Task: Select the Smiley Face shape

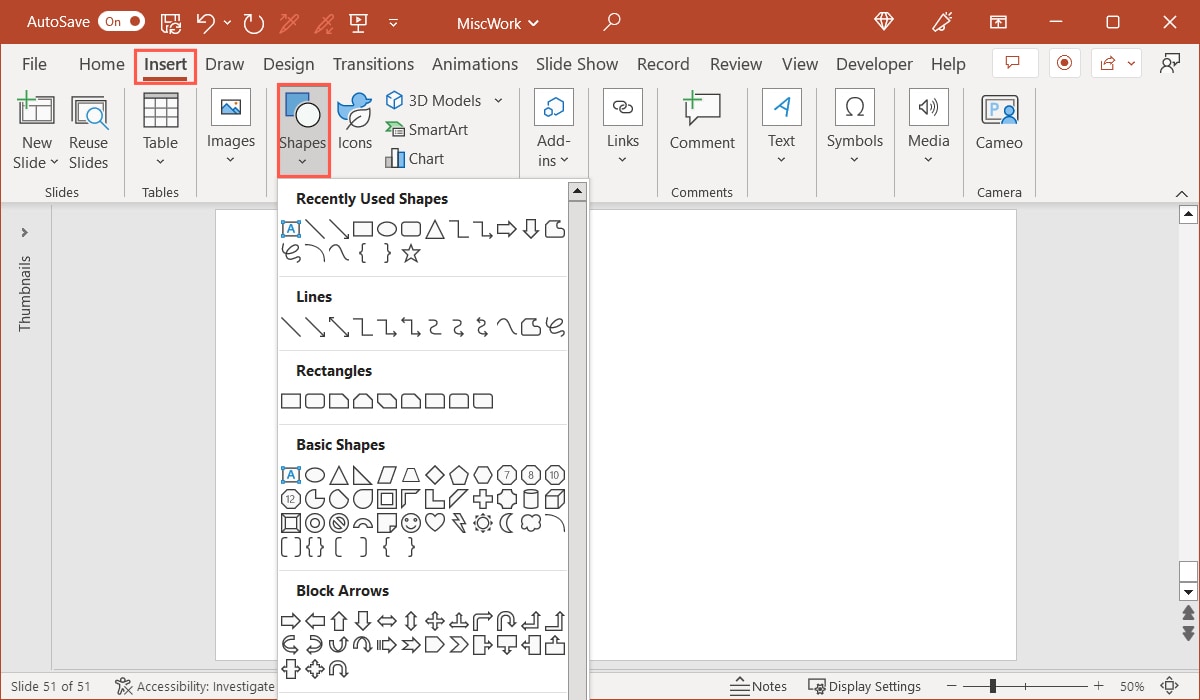Action: [x=412, y=522]
